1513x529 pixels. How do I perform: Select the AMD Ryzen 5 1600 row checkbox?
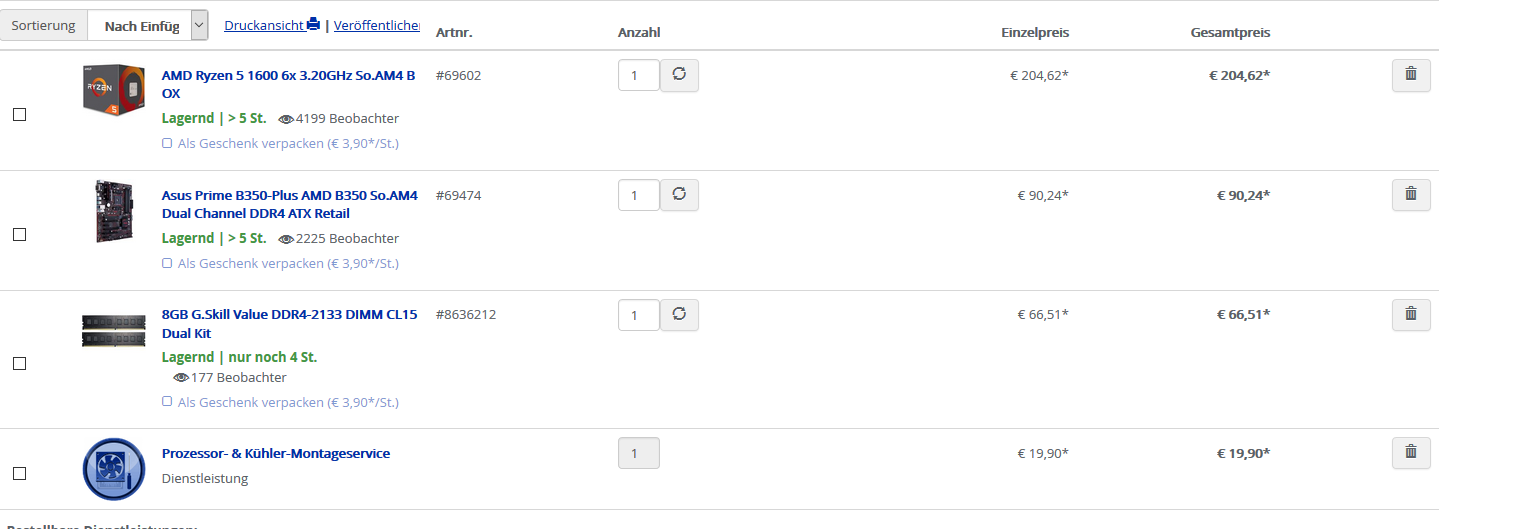click(x=19, y=115)
